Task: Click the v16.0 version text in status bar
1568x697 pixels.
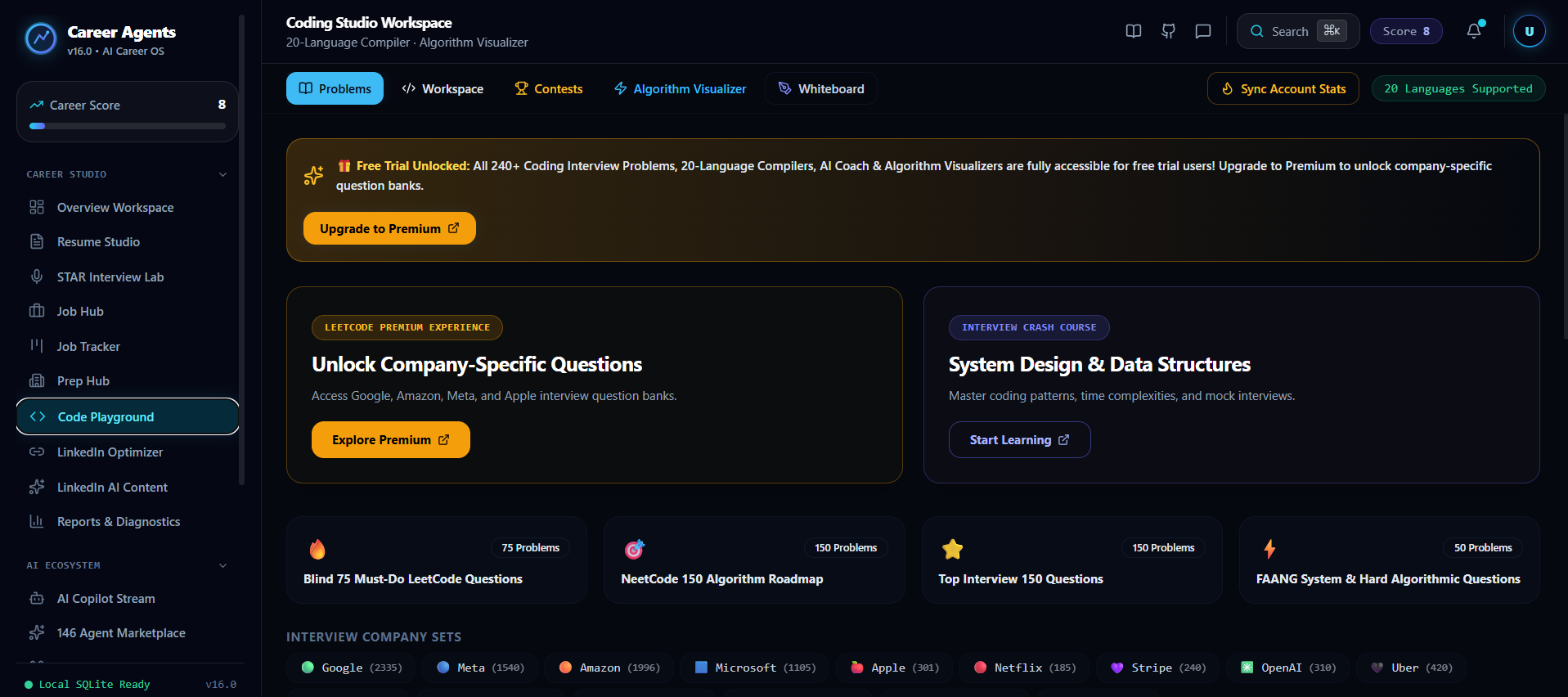Action: (221, 684)
